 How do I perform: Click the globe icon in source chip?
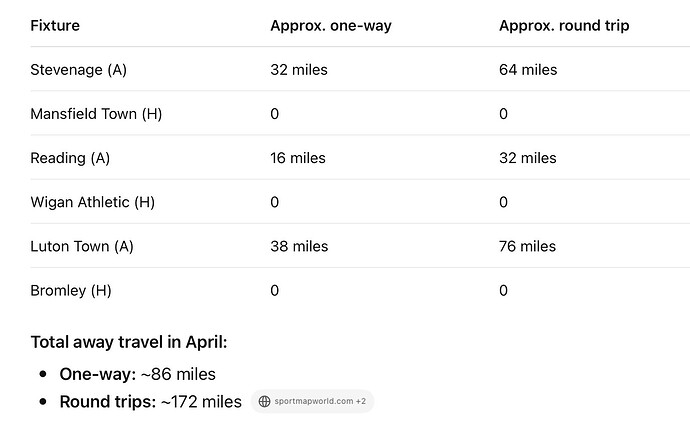(x=264, y=401)
